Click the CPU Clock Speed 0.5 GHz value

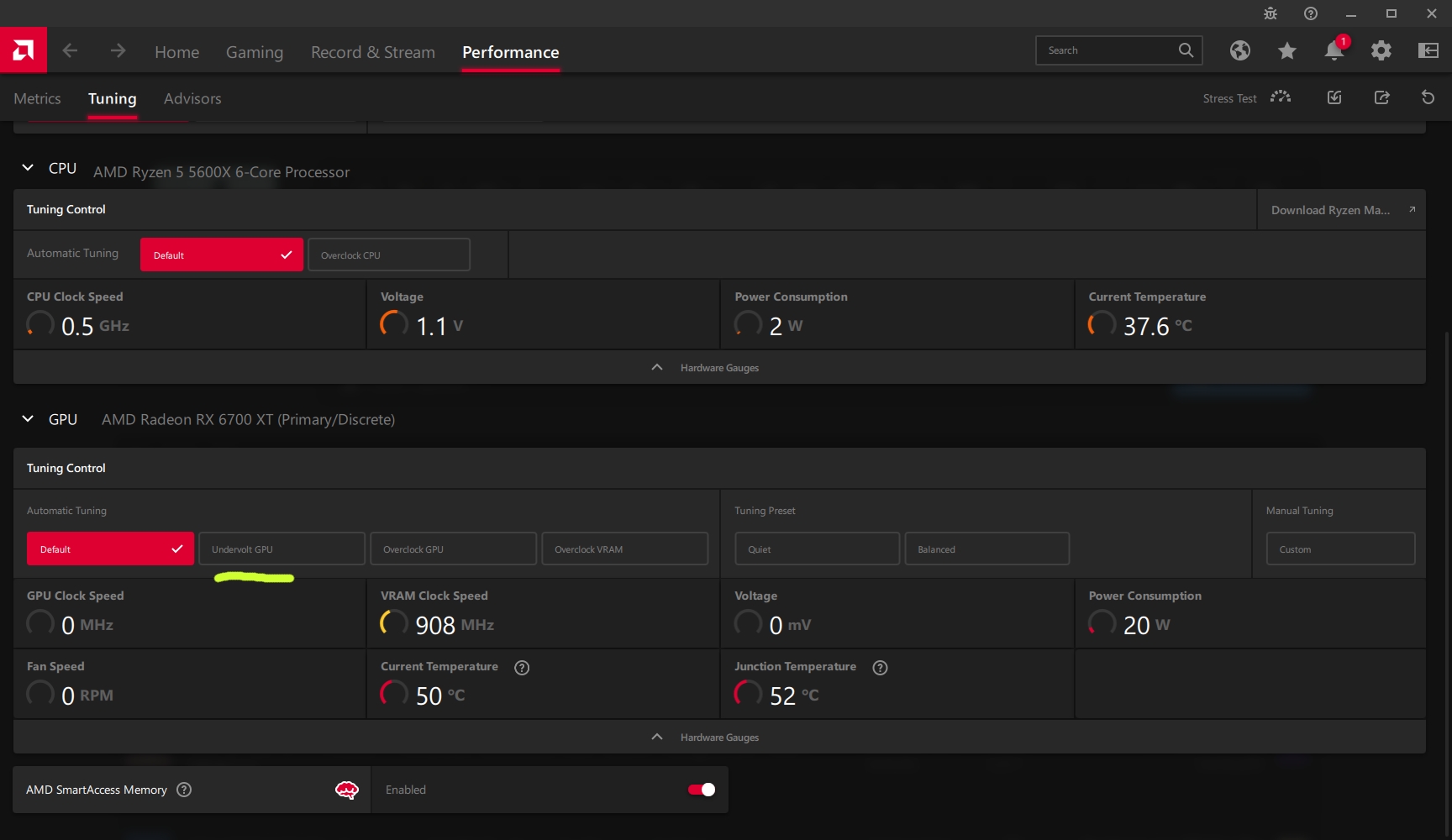click(x=95, y=326)
